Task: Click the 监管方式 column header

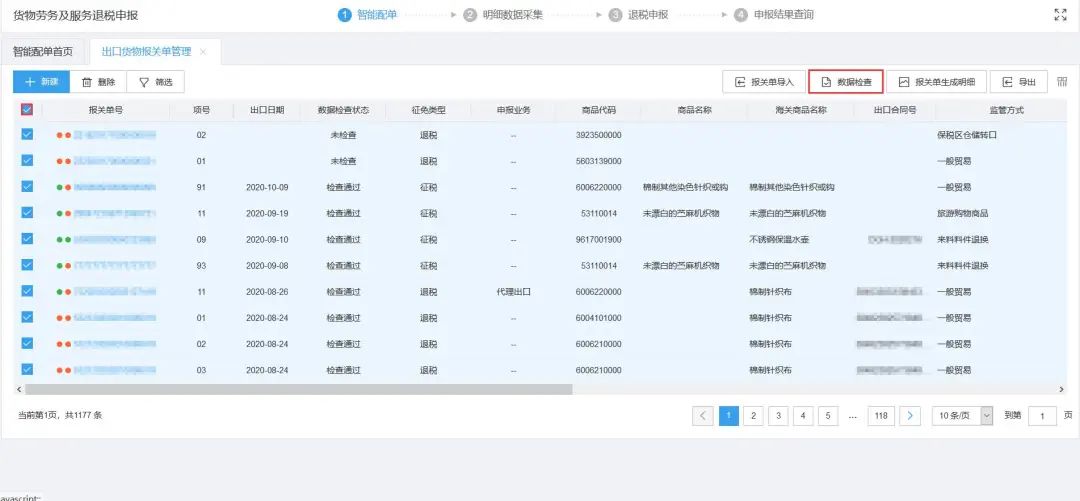Action: point(1006,110)
